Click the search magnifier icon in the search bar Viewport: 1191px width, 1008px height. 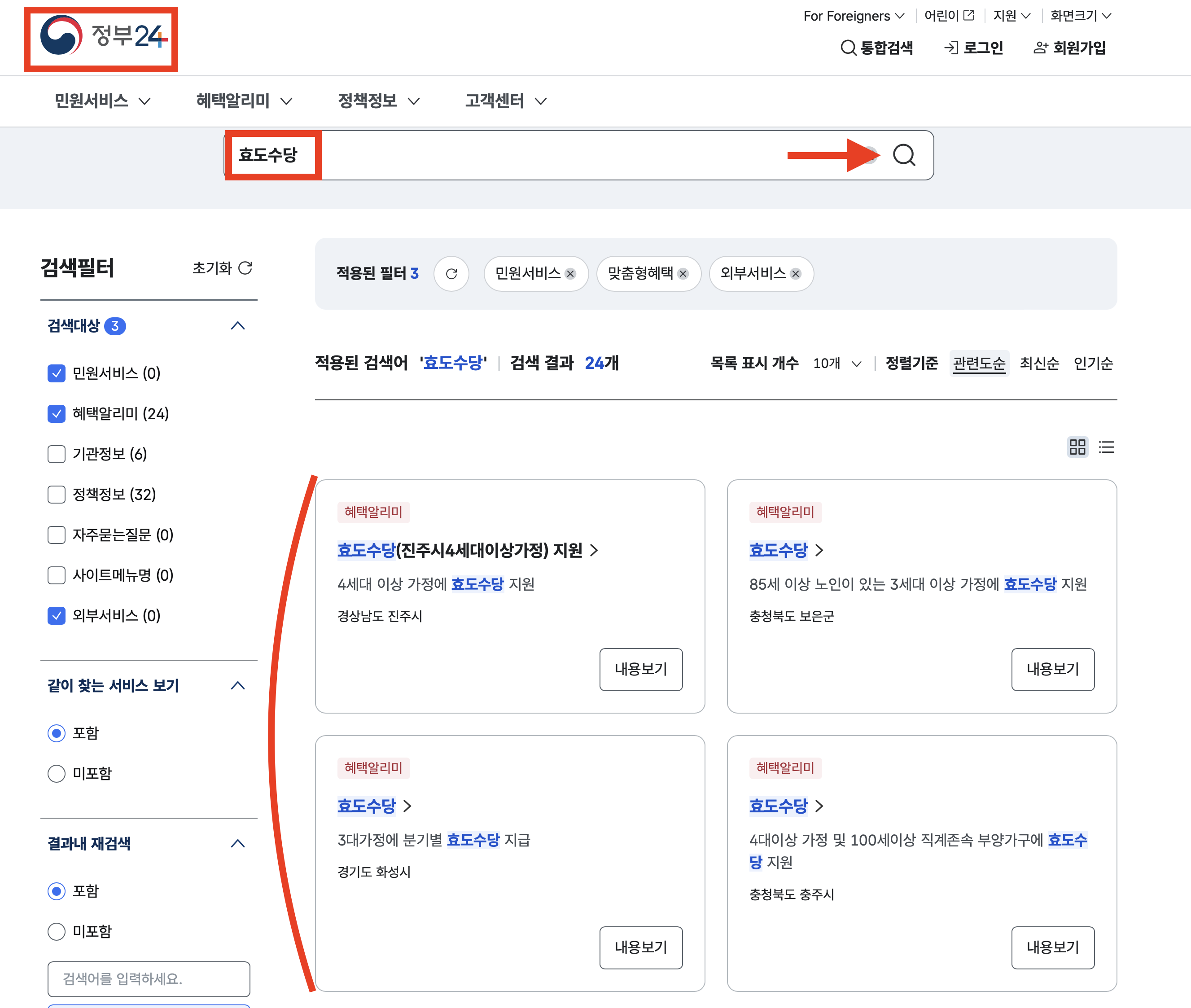pyautogui.click(x=904, y=155)
